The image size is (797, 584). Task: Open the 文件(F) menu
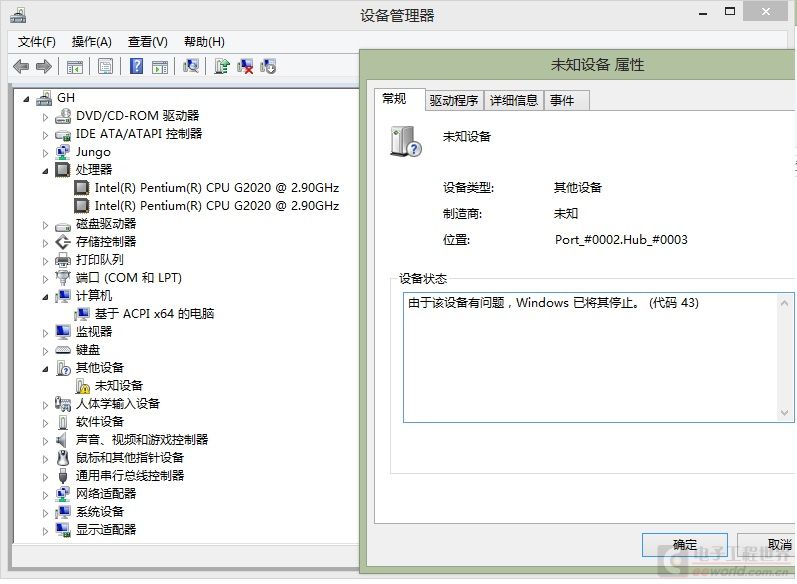[x=37, y=42]
